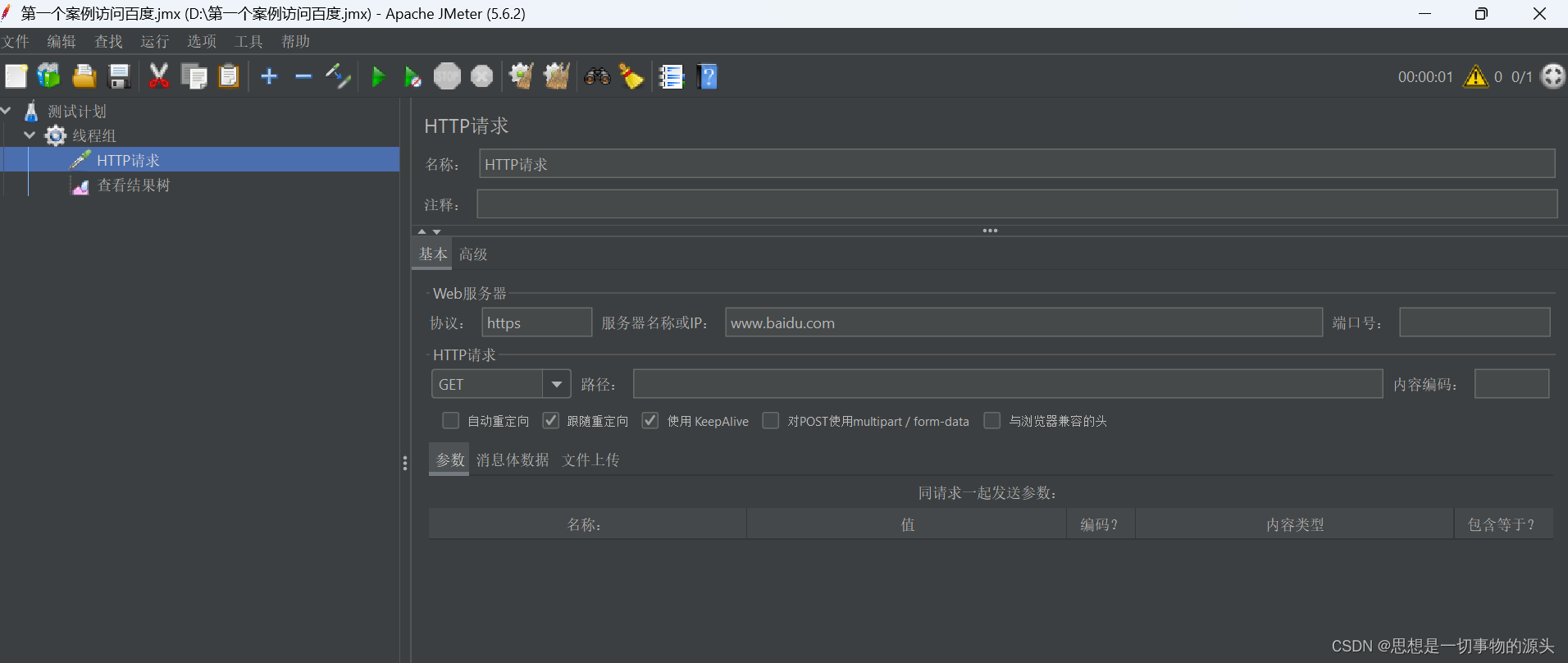The width and height of the screenshot is (1568, 663).
Task: Click the 路径 path field
Action: [x=1008, y=383]
